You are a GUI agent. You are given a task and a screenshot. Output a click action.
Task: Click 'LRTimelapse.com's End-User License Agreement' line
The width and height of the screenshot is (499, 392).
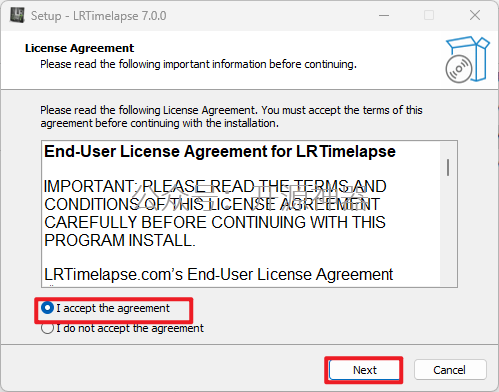click(219, 275)
